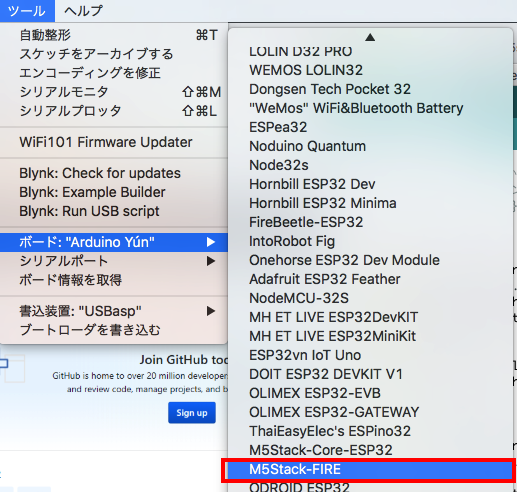Choose Blynk: Run USB script
Screen dimensions: 517x492
point(114,211)
